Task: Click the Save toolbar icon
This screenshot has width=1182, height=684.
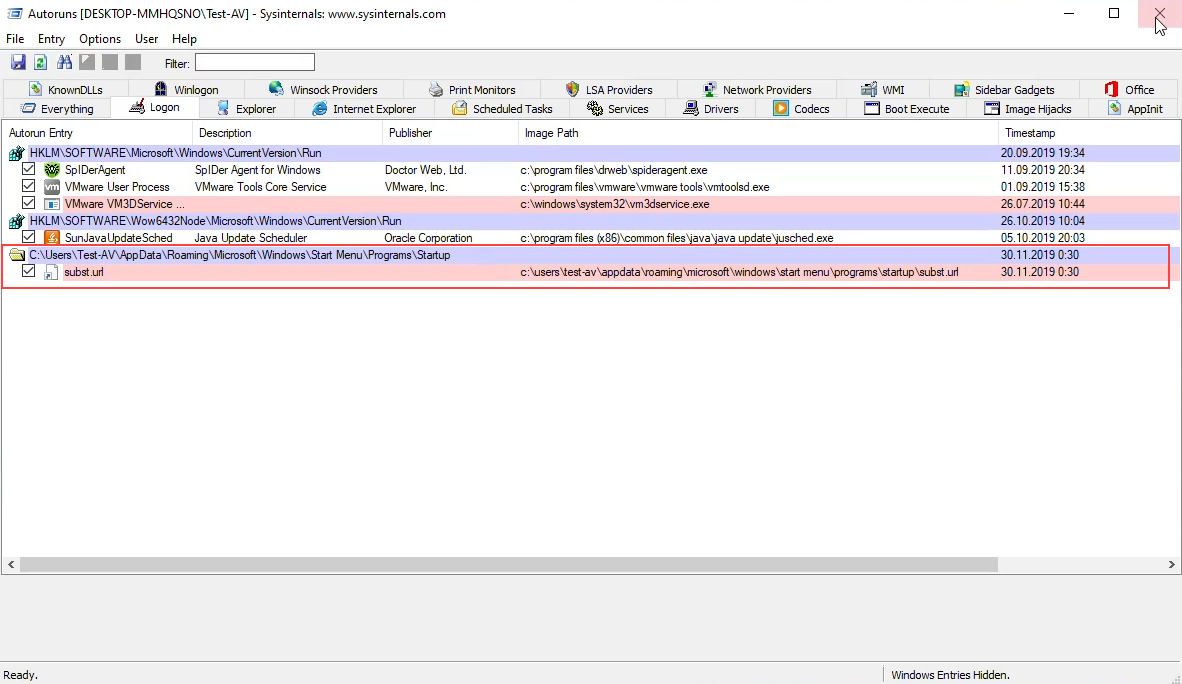Action: coord(18,63)
